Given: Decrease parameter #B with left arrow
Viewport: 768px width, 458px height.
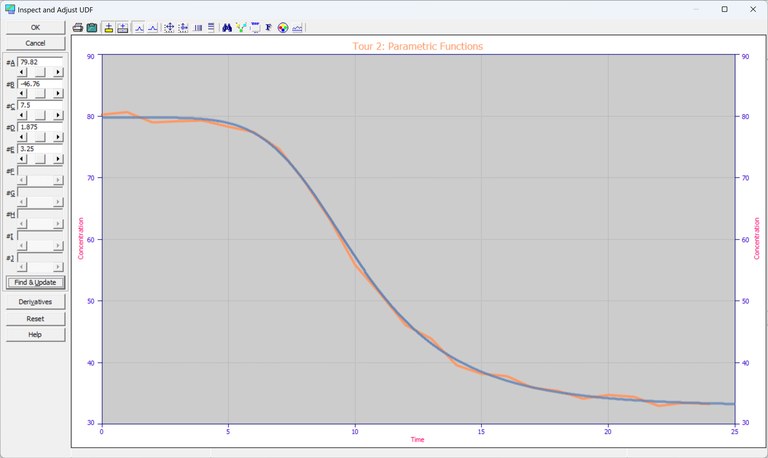Looking at the screenshot, I should point(22,94).
